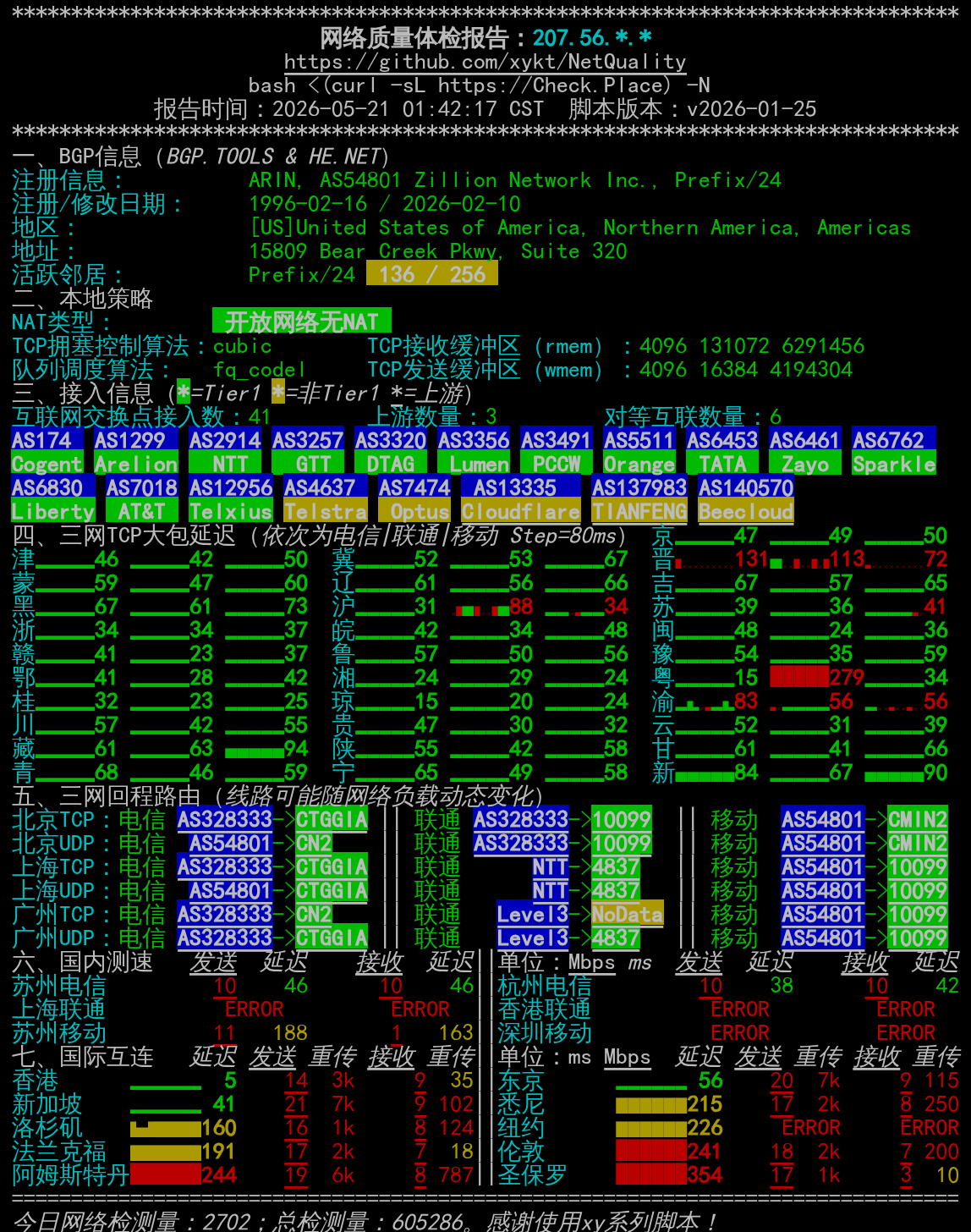
Task: Click the AS13335 Cloudflare block
Action: pos(521,499)
